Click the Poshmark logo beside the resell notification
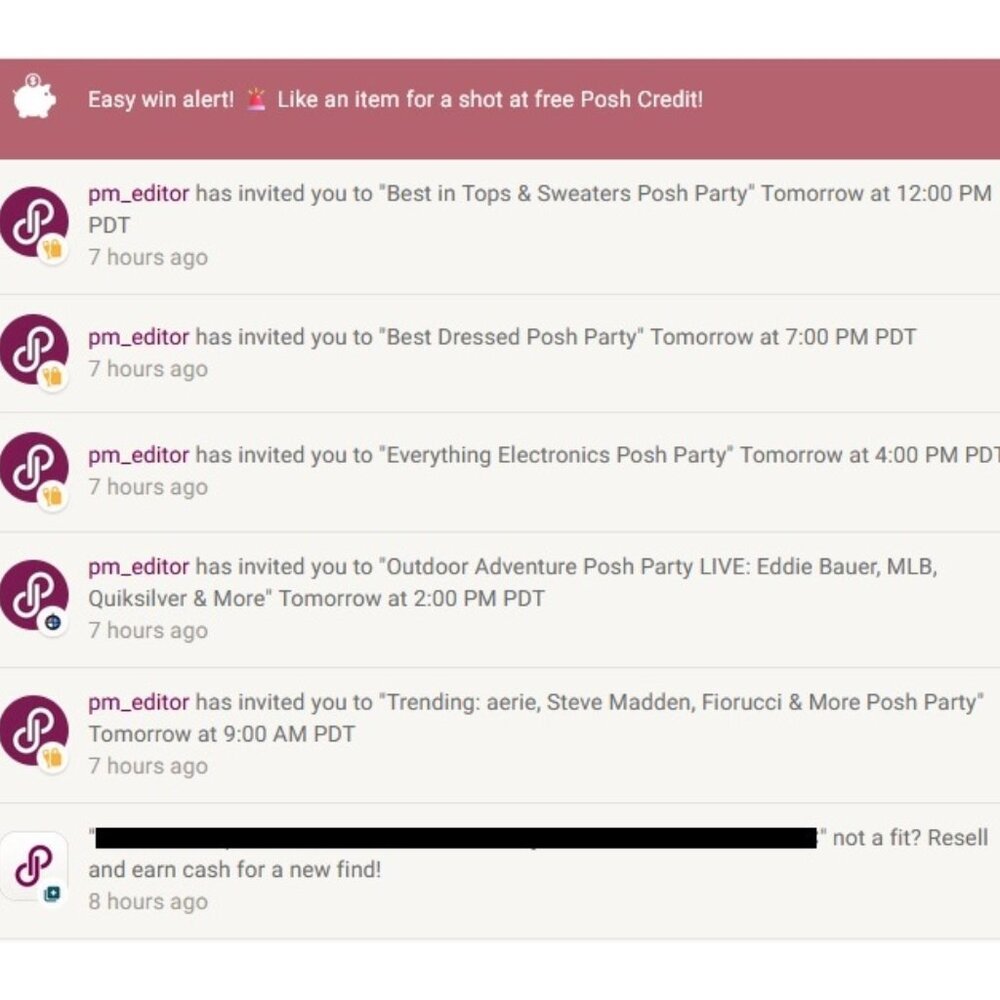The image size is (1000, 1000). click(34, 866)
